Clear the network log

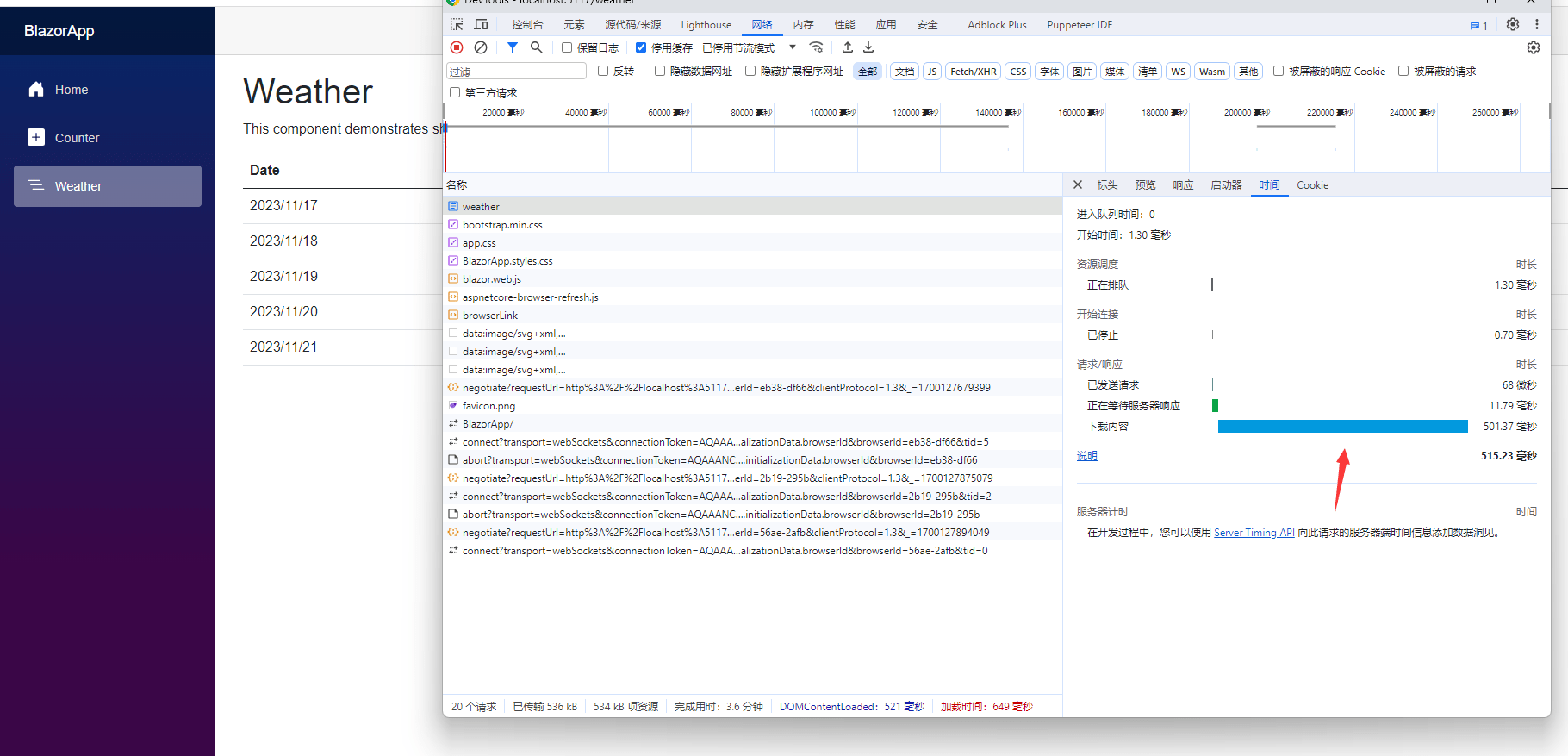click(481, 47)
